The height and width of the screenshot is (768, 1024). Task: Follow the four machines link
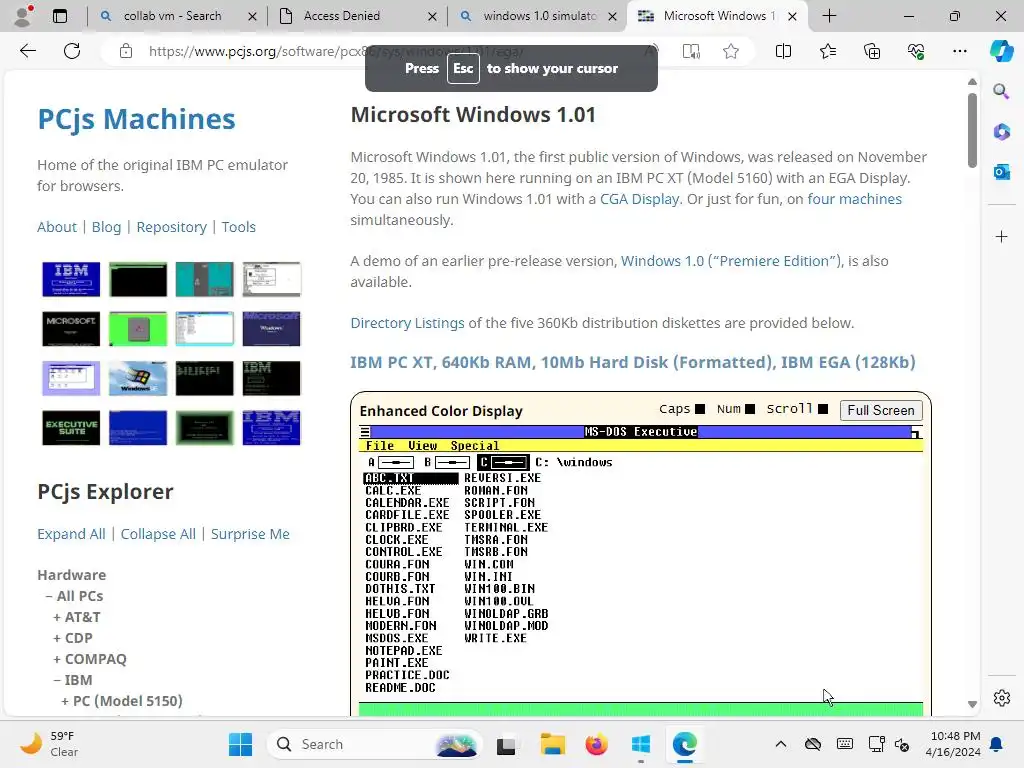(854, 199)
